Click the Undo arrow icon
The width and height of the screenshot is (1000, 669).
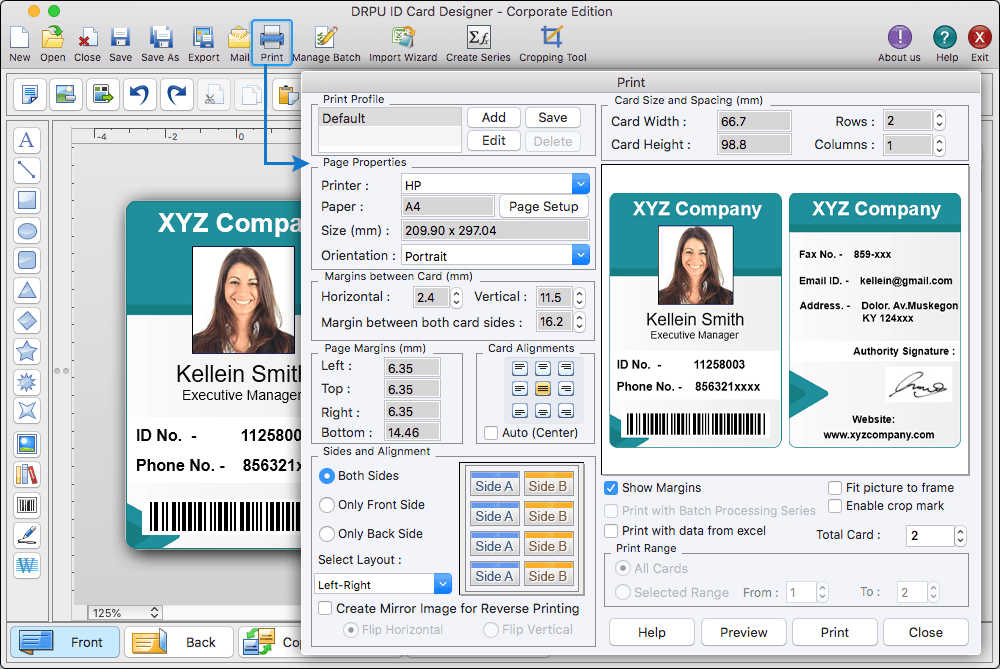point(140,95)
